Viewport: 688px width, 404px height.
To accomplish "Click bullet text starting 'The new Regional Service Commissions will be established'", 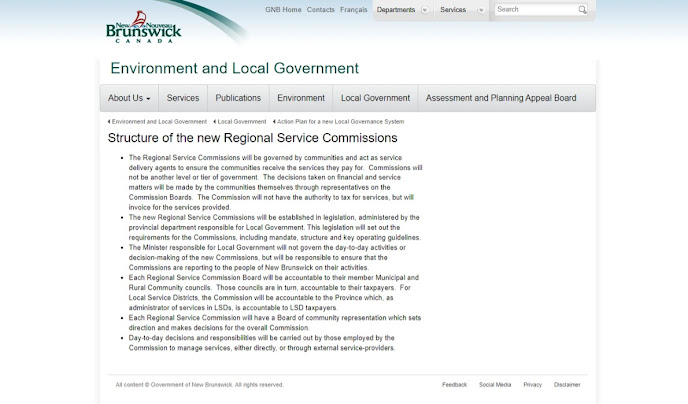I will tap(275, 227).
